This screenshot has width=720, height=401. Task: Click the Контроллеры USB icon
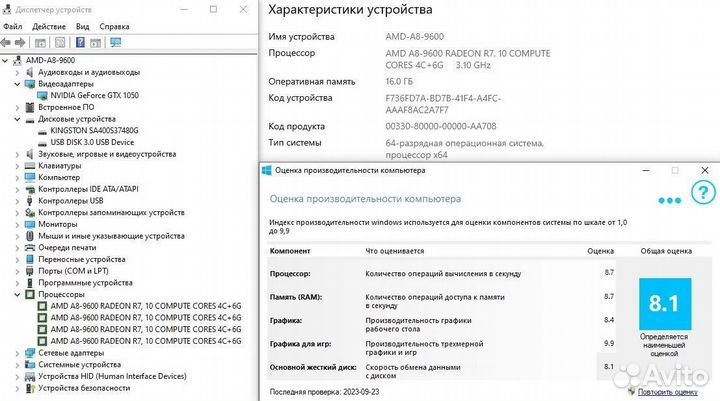(x=30, y=201)
